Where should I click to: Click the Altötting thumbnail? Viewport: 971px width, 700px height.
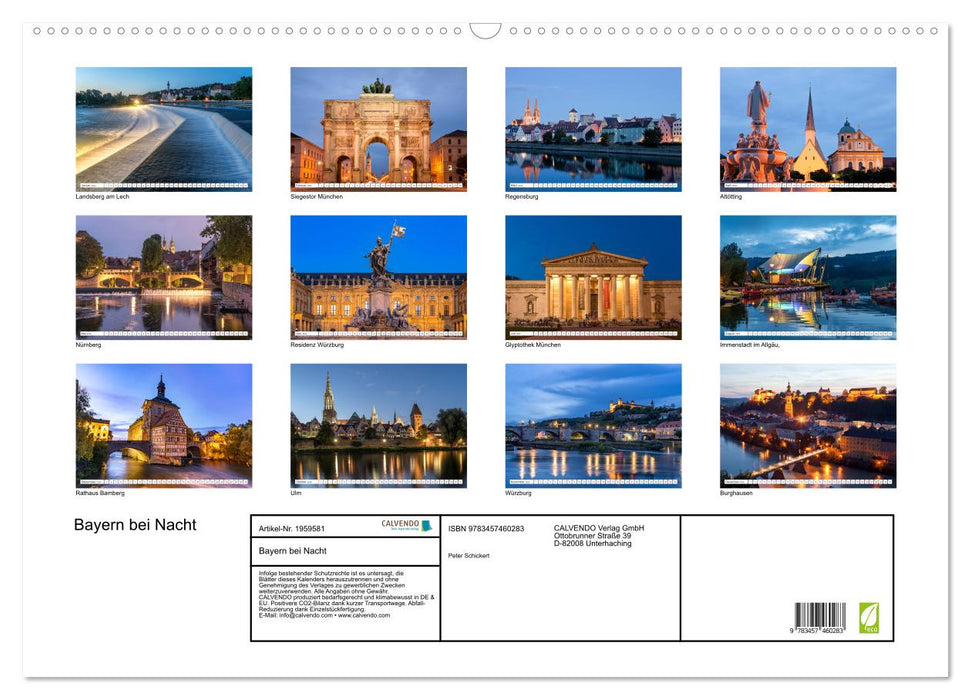click(807, 125)
